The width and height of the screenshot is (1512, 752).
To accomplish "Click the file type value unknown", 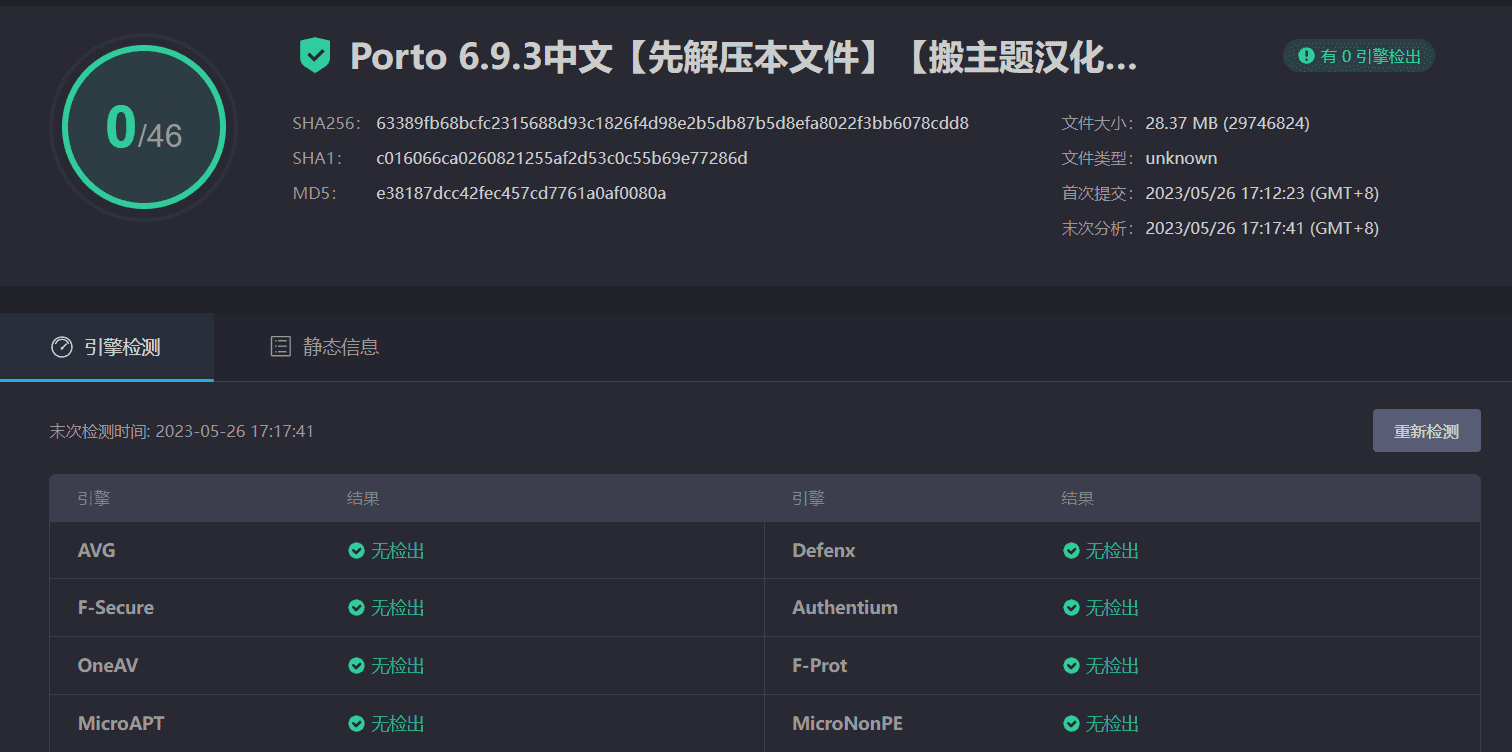I will 1181,158.
